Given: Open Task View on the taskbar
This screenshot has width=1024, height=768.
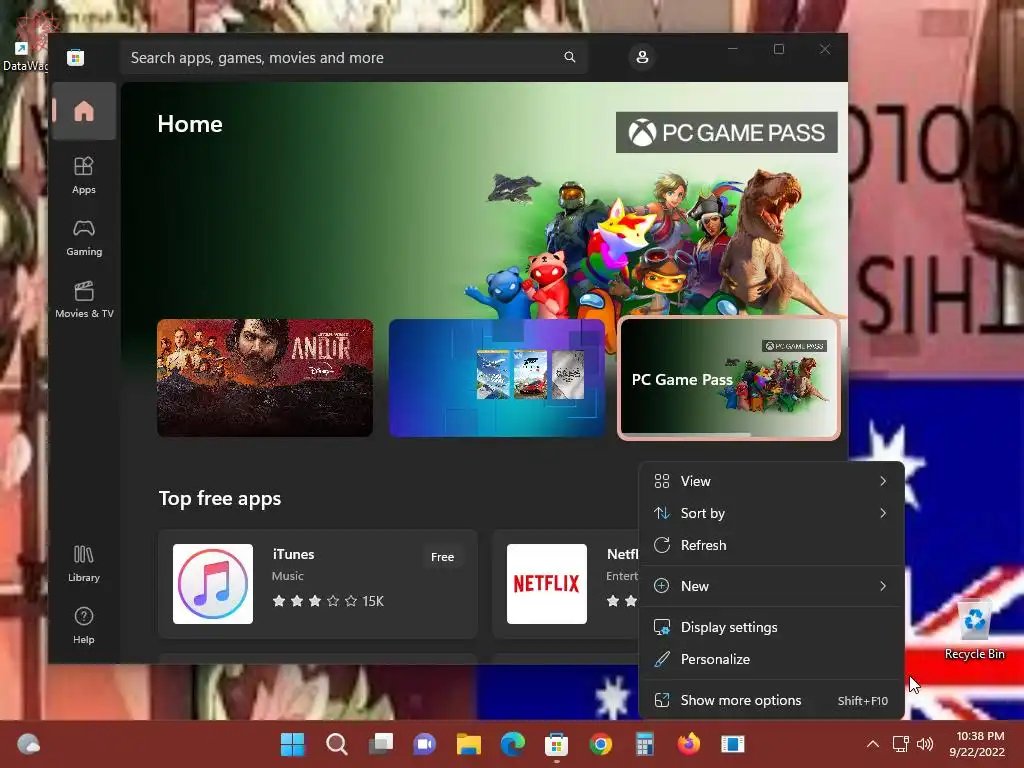Looking at the screenshot, I should (381, 744).
